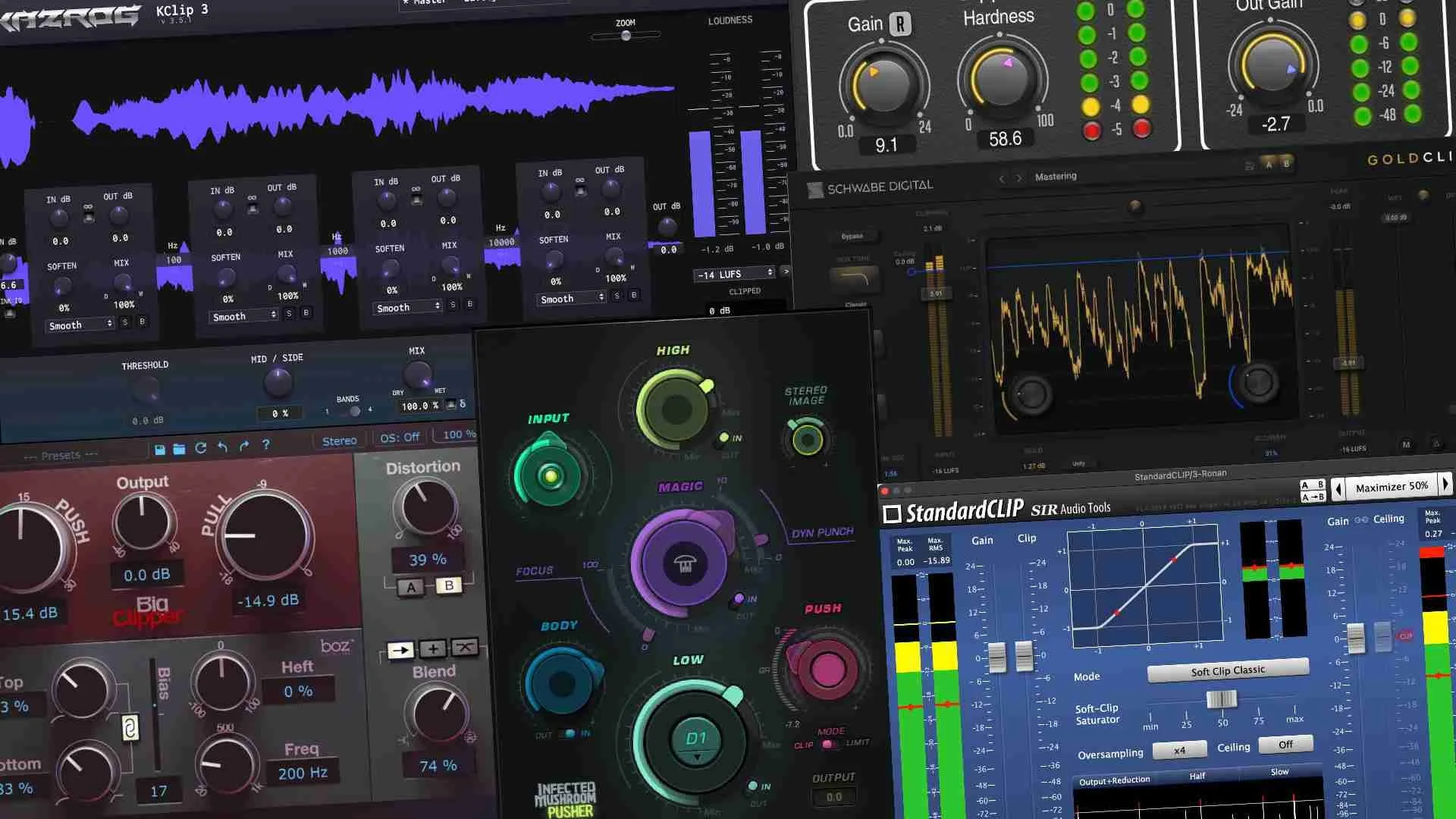Click the Distortion B button
This screenshot has height=819, width=1456.
pos(449,585)
